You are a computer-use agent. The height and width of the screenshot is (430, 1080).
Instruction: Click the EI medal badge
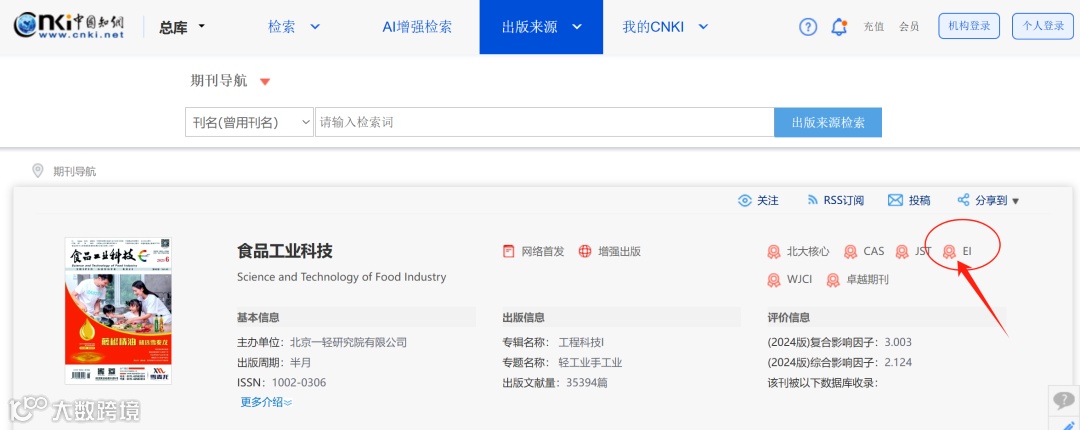pos(949,252)
